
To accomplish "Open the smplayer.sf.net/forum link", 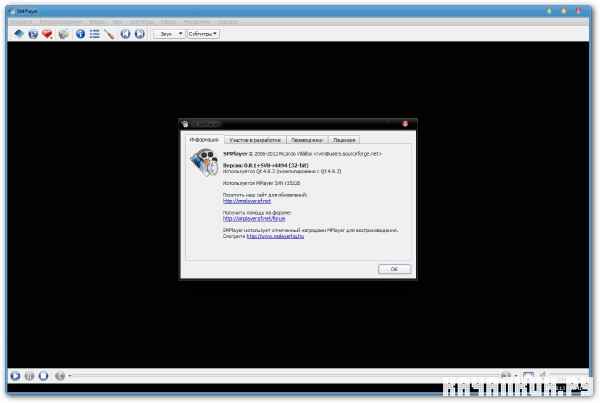I will tap(254, 219).
